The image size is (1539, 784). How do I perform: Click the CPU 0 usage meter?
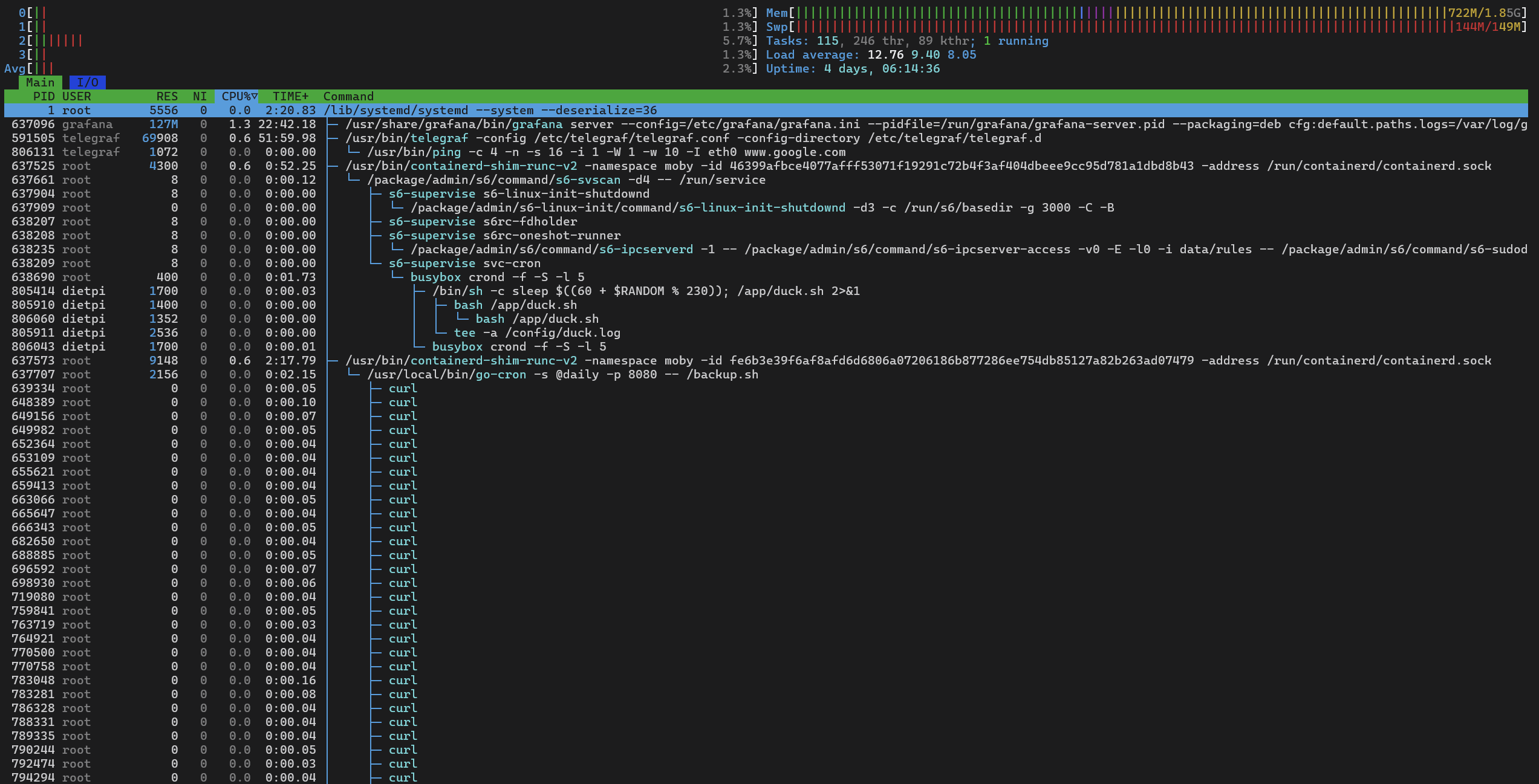point(388,13)
